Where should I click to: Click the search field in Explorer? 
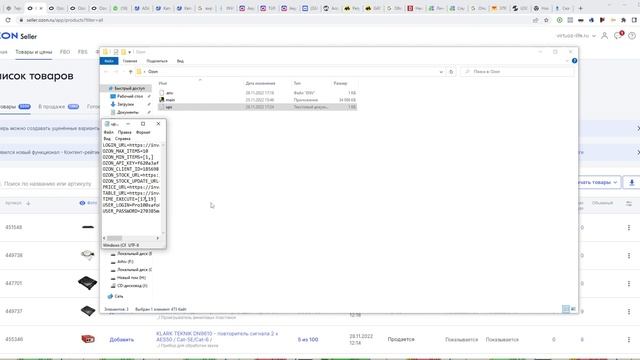pyautogui.click(x=517, y=72)
